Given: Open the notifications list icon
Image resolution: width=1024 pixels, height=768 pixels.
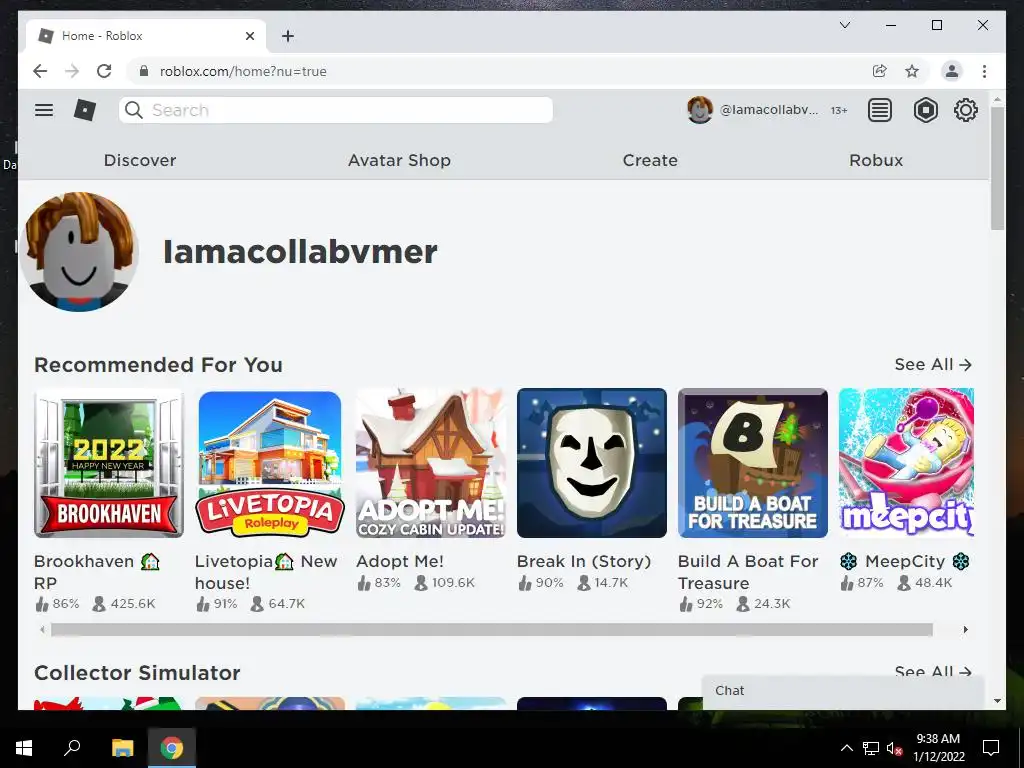Looking at the screenshot, I should (880, 110).
